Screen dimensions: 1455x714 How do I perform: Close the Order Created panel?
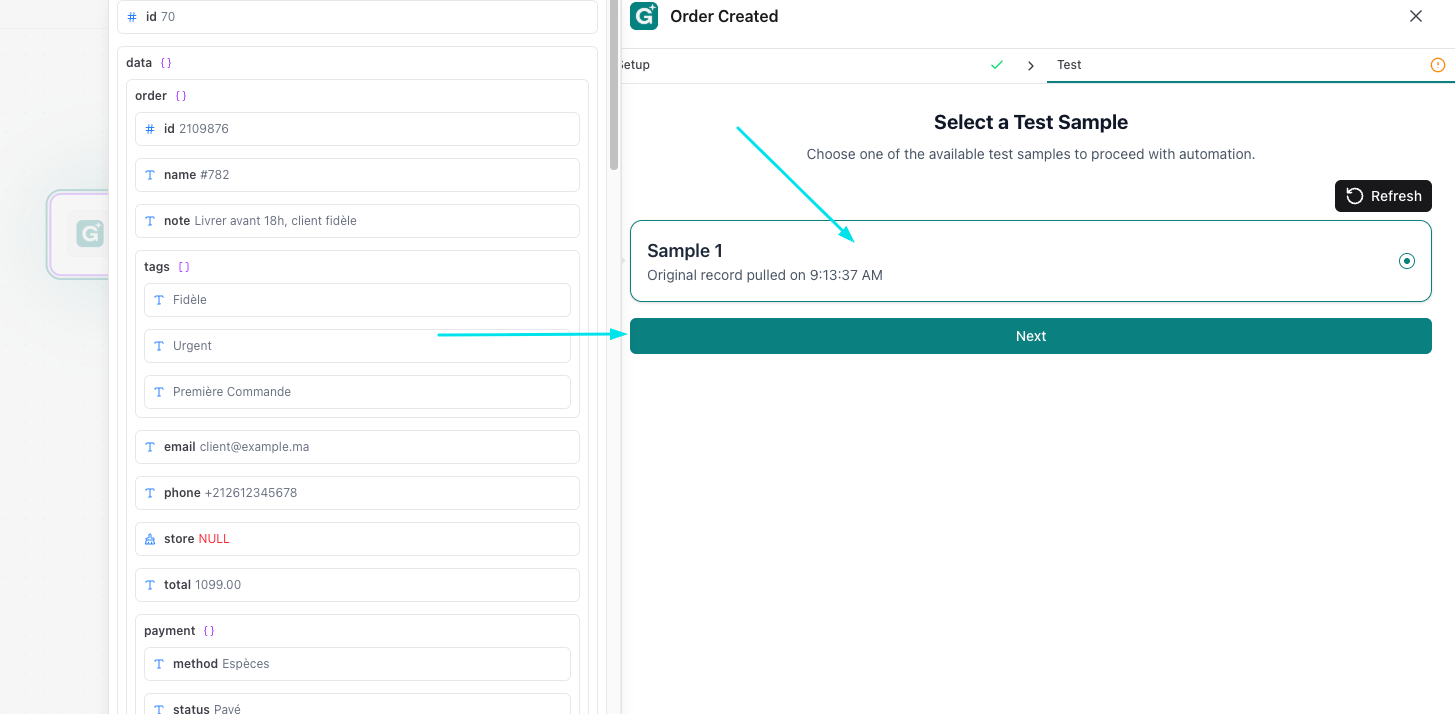point(1416,16)
